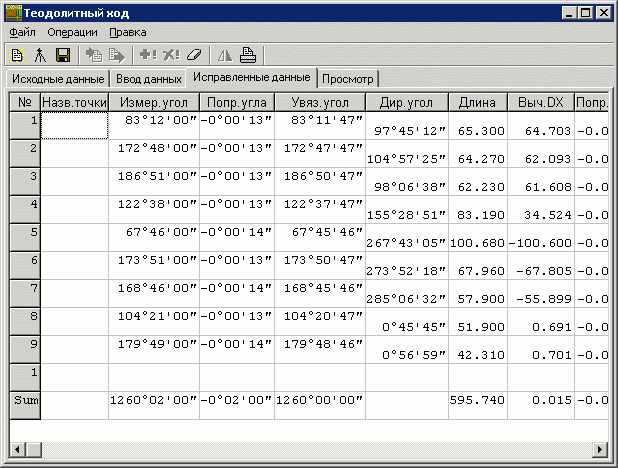Open the Просмотр tab
618x468 pixels.
(x=348, y=79)
